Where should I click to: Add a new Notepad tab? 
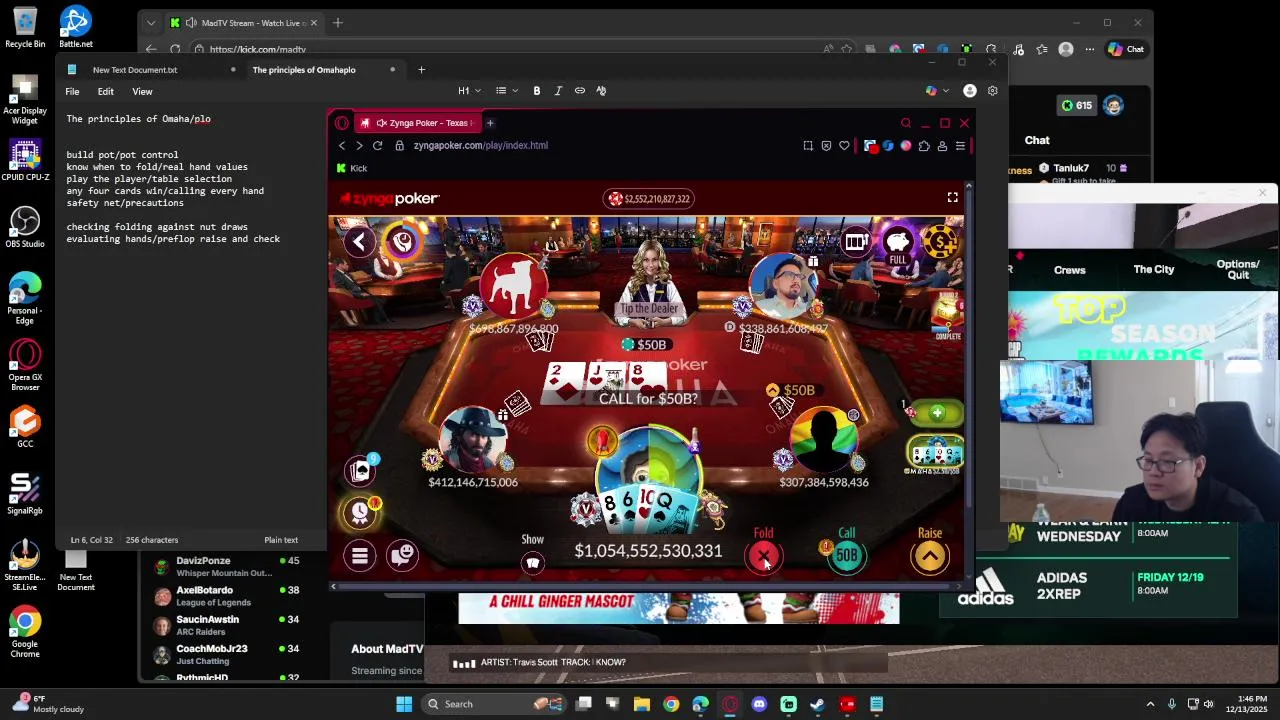coord(421,70)
